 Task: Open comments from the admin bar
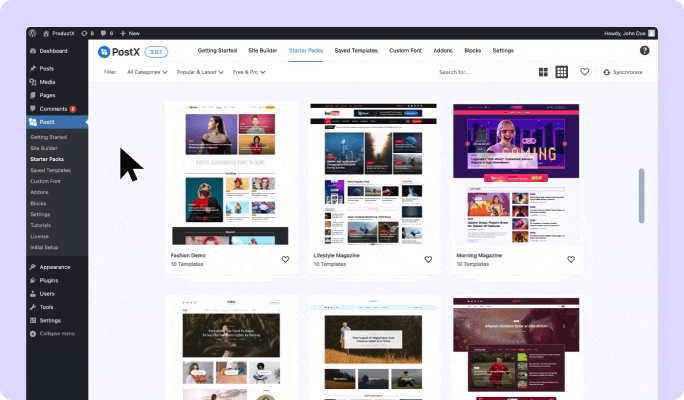tap(107, 33)
